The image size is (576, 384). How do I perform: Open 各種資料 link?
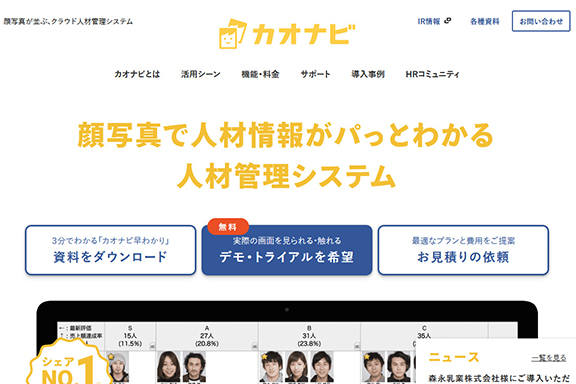pyautogui.click(x=485, y=21)
